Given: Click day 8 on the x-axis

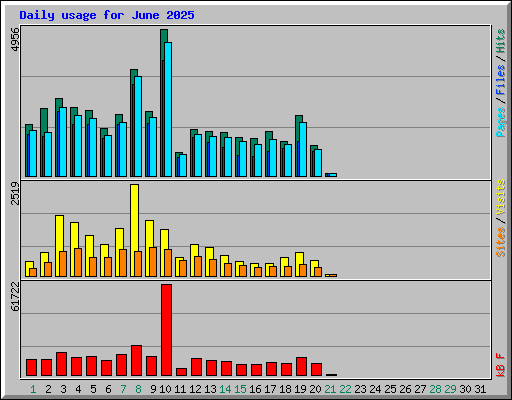Looking at the screenshot, I should coord(138,389).
